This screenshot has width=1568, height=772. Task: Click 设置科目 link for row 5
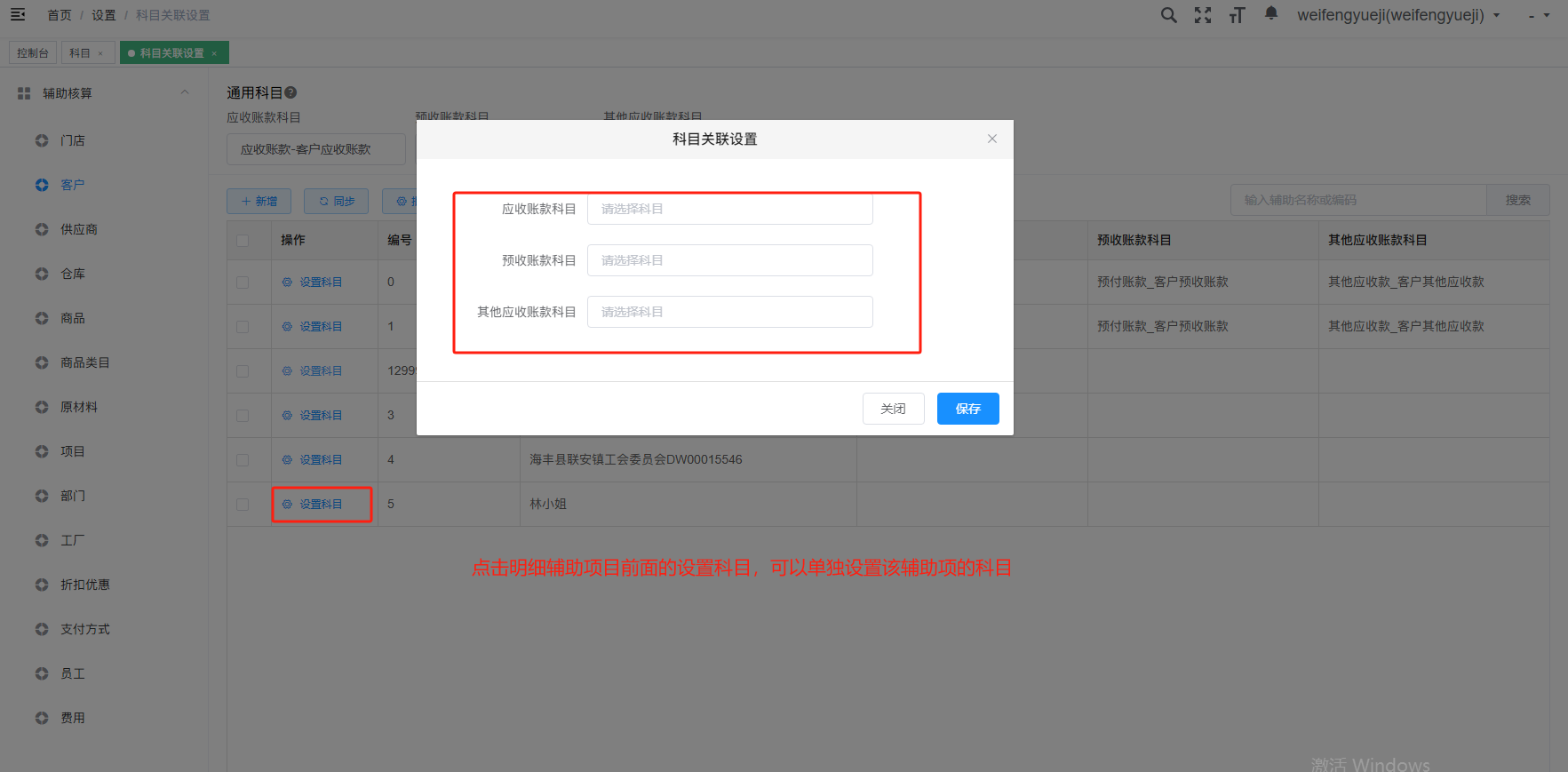[313, 505]
